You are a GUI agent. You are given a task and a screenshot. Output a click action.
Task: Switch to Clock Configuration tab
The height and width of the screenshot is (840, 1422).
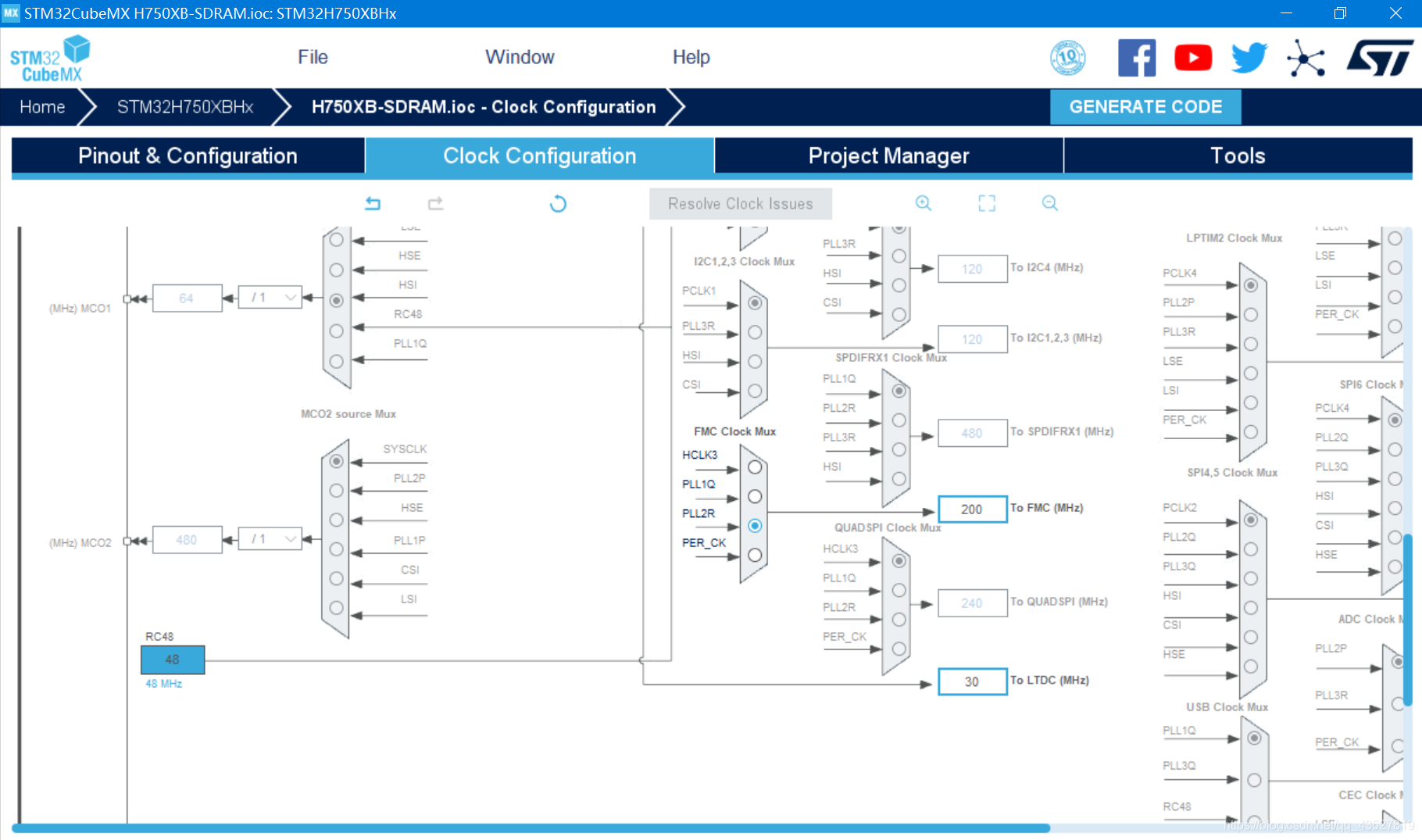(540, 156)
